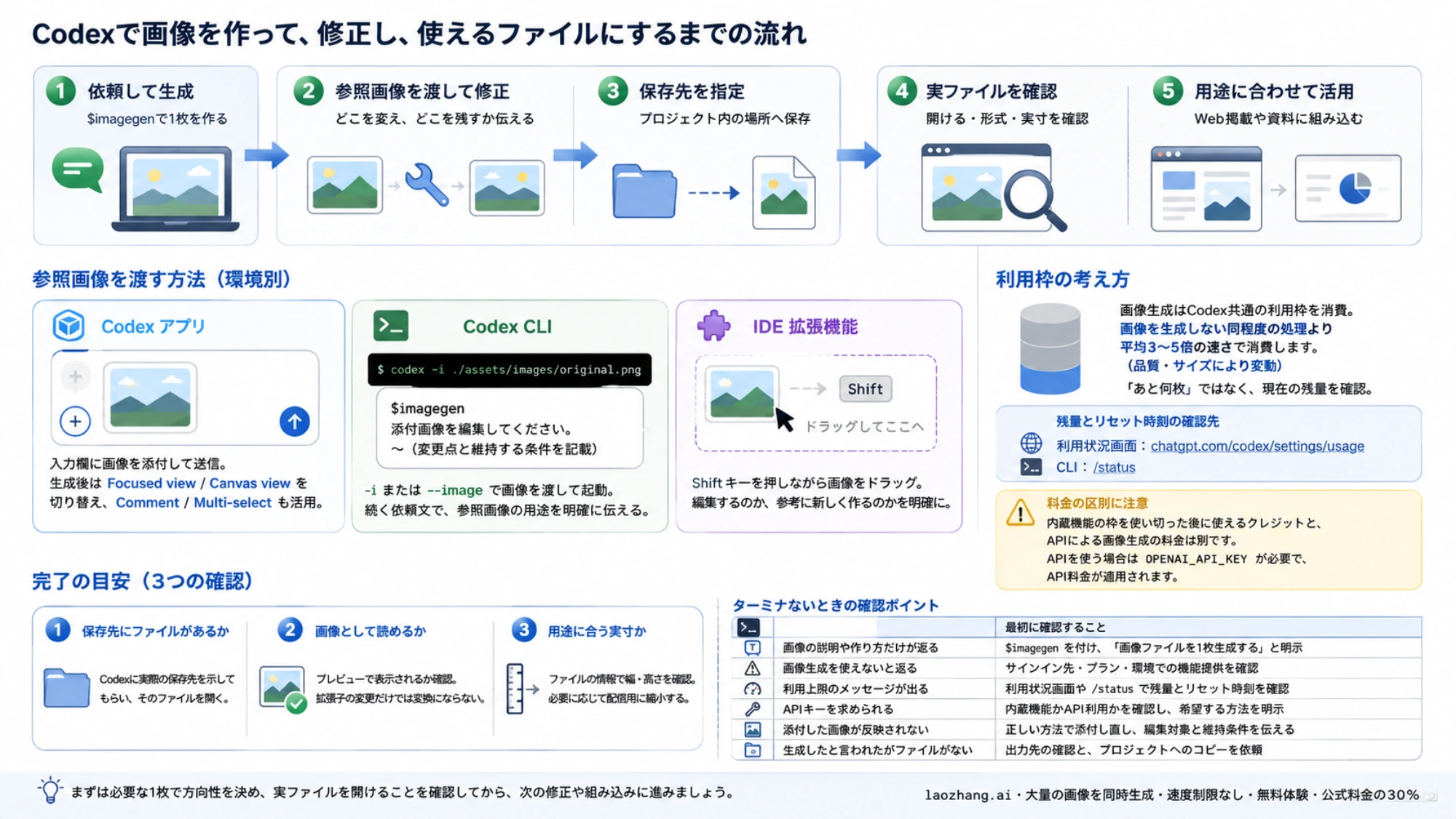Screen dimensions: 1456x819
Task: Click the Codex アプリ cube icon
Action: pyautogui.click(x=69, y=325)
